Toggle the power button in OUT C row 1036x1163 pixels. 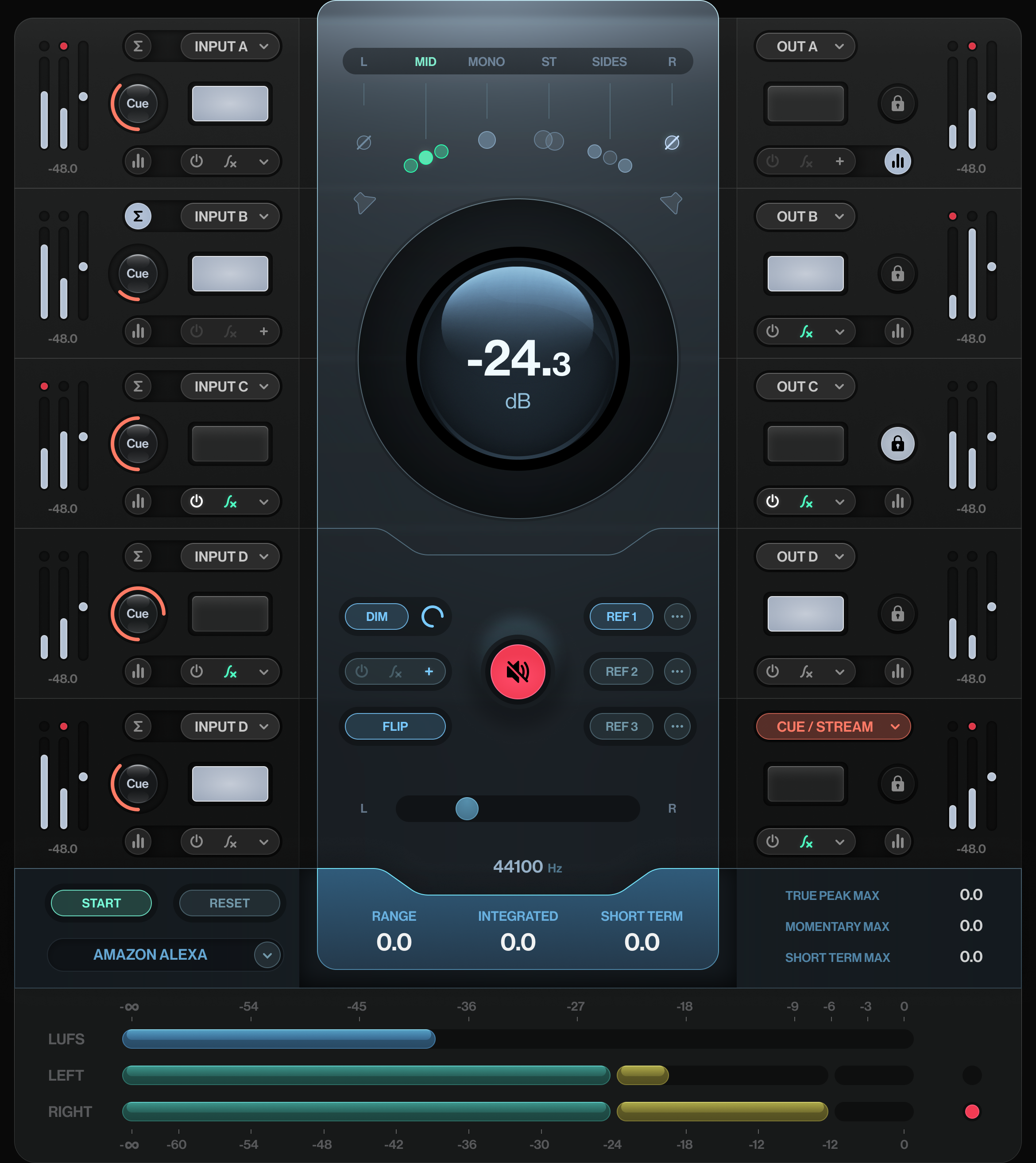click(x=772, y=501)
